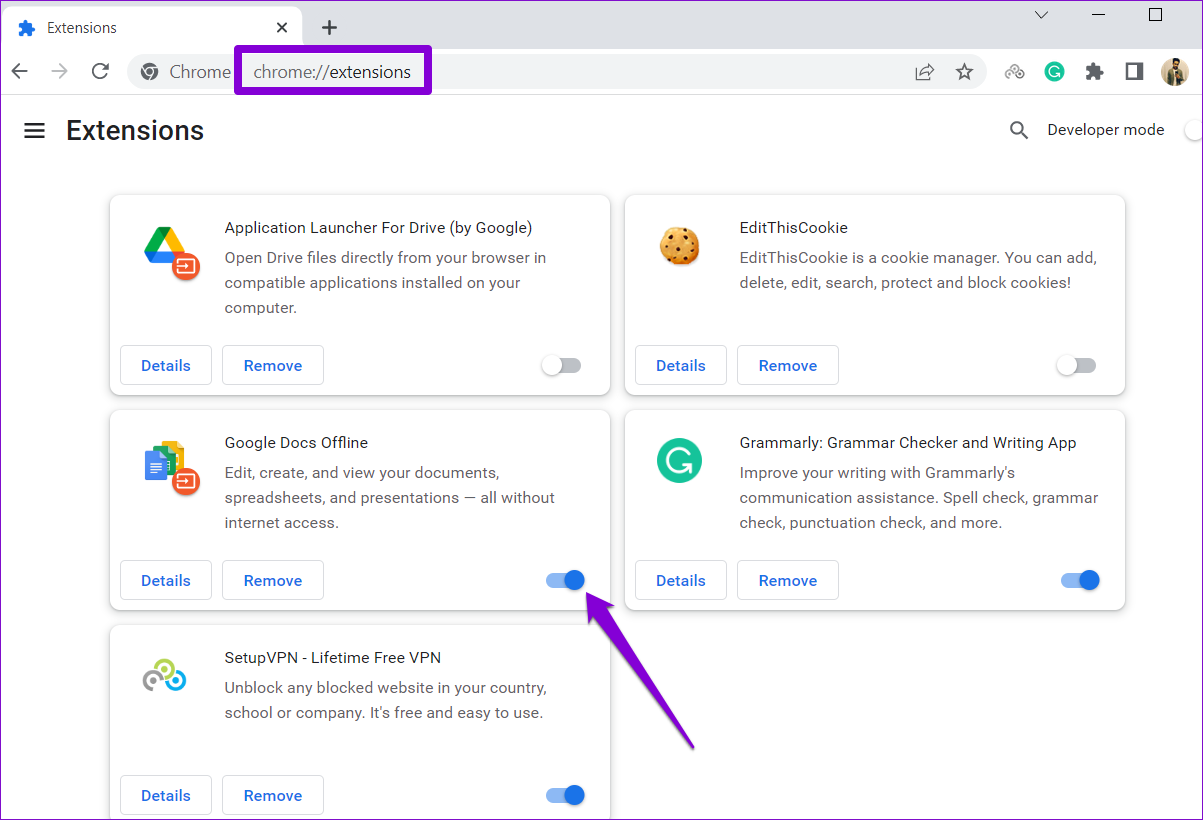1203x820 pixels.
Task: Remove the Google Docs Offline extension
Action: pos(273,580)
